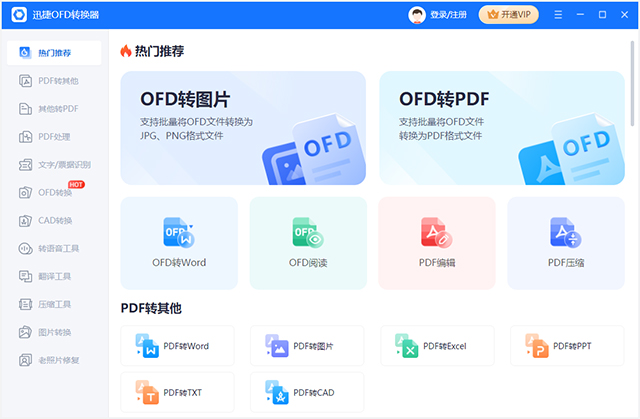Viewport: 640px width, 419px height.
Task: Click the 图片转换 sidebar icon
Action: 25,333
